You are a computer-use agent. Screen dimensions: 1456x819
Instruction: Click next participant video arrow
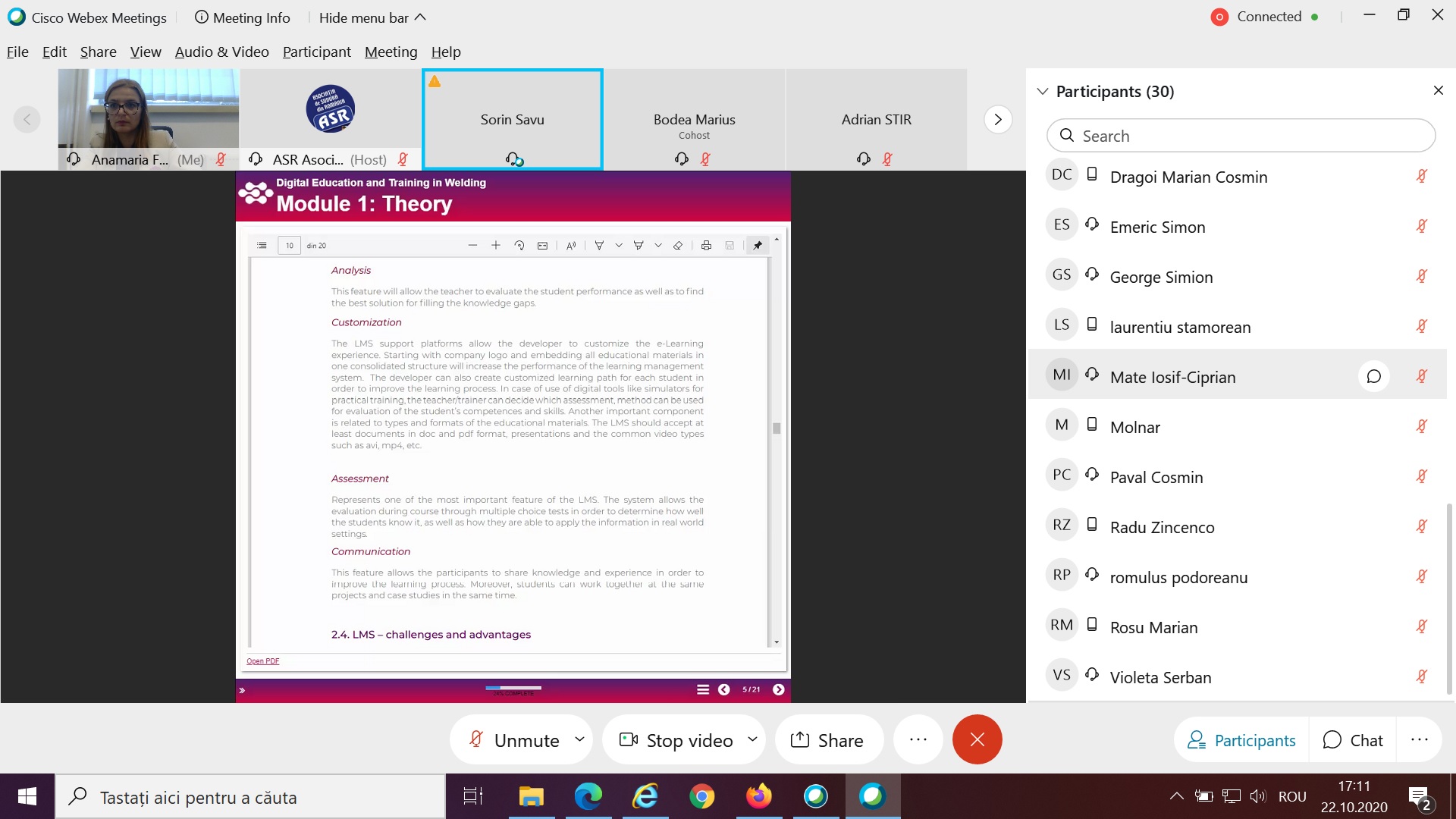click(997, 120)
